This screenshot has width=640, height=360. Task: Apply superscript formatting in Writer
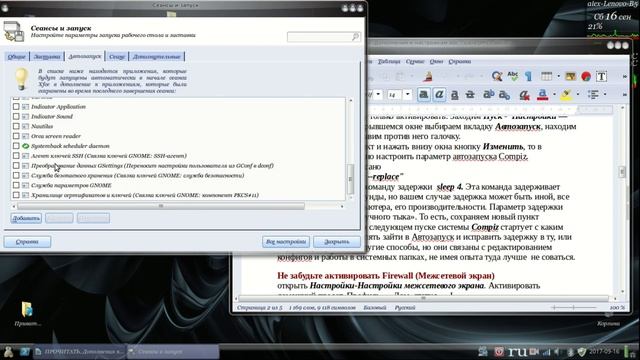click(488, 95)
